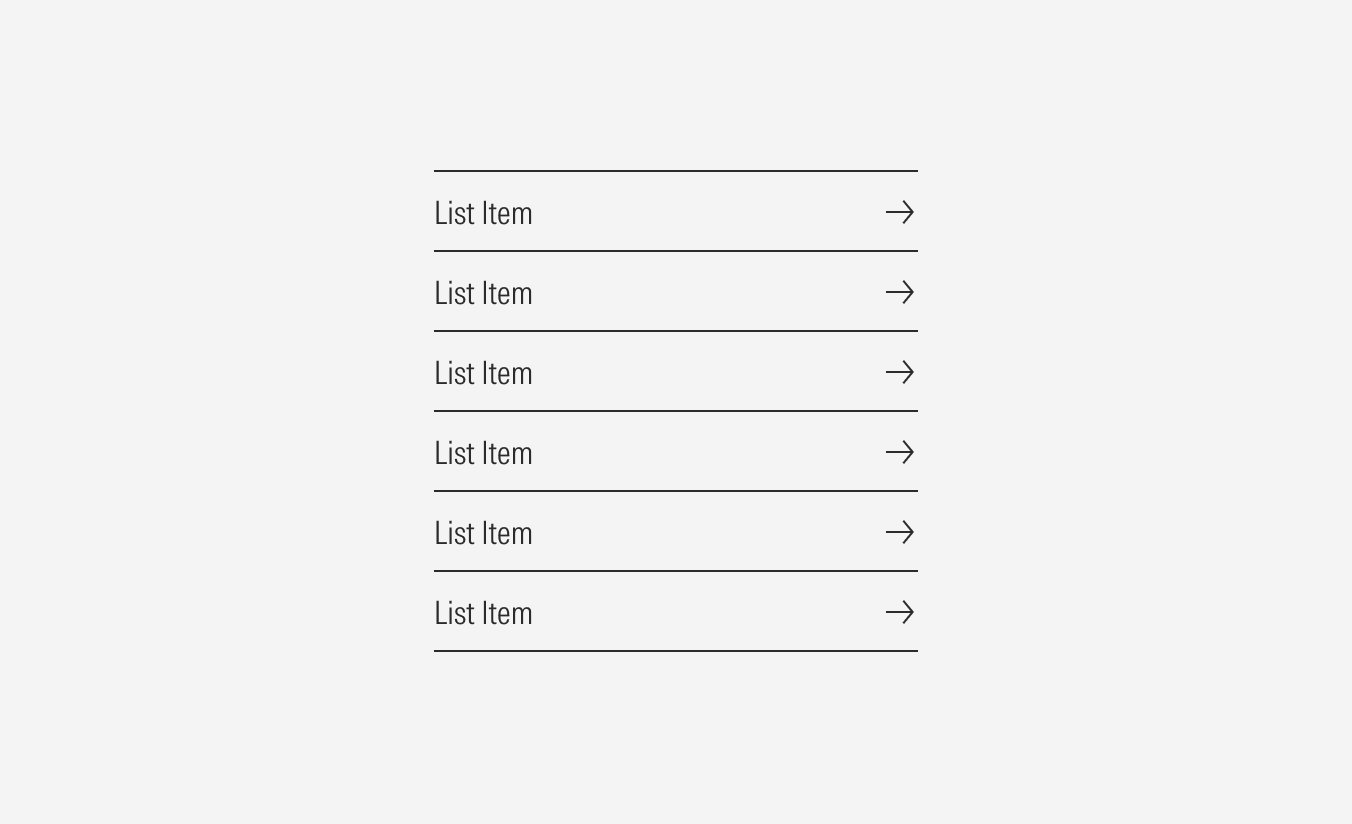1352x824 pixels.
Task: Select the sixth List Item label
Action: [483, 613]
